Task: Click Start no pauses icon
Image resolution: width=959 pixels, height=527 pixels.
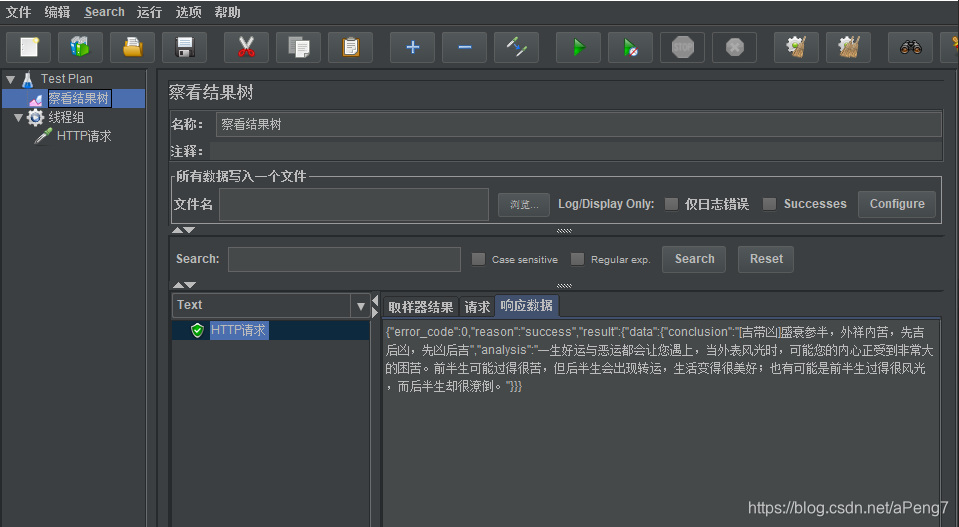Action: 630,47
